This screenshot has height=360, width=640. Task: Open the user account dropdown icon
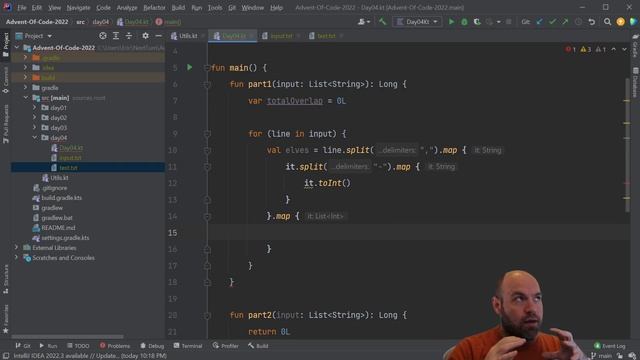point(364,22)
